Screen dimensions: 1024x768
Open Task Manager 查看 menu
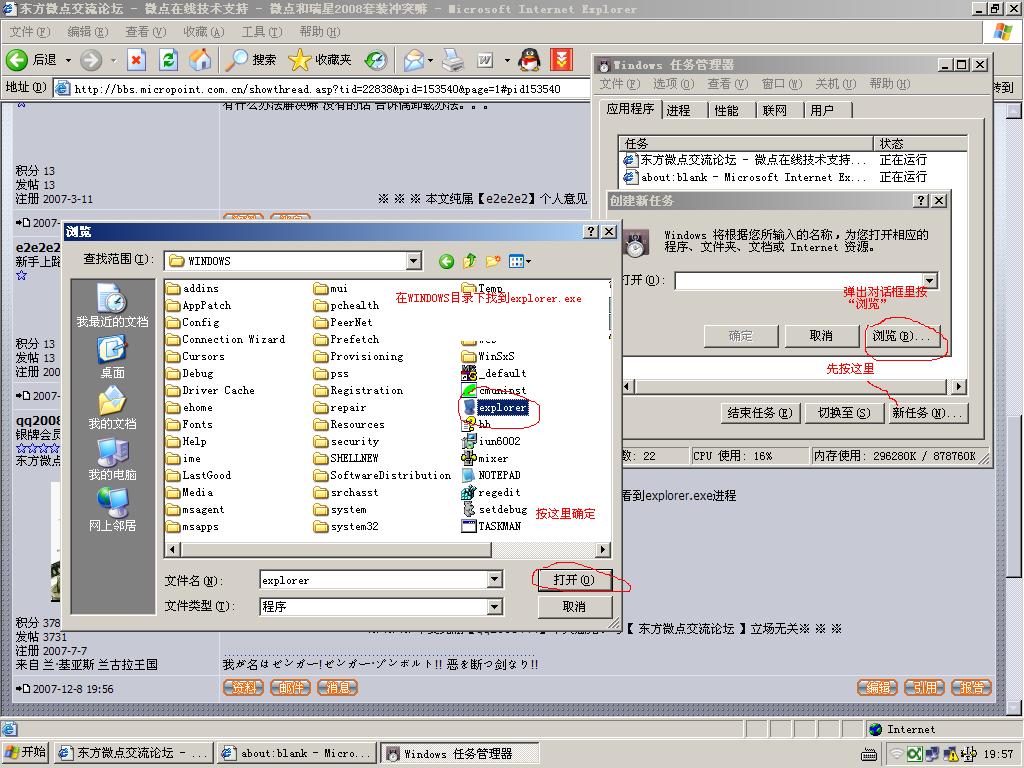[727, 84]
